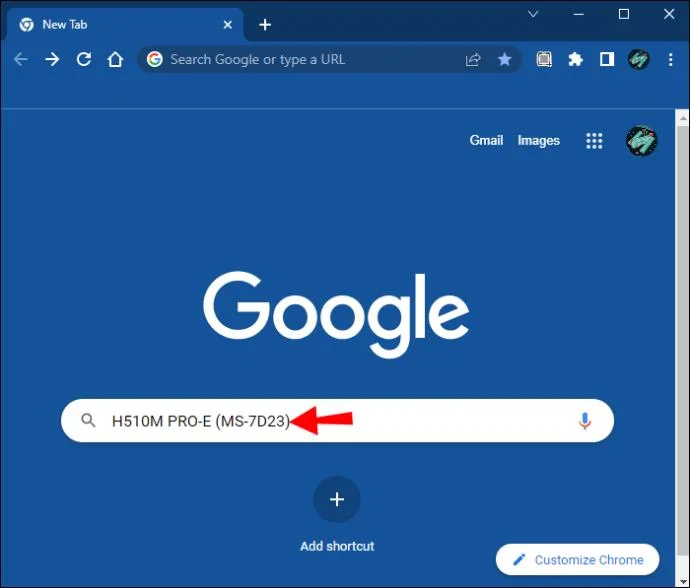Viewport: 690px width, 588px height.
Task: Open the Google apps grid
Action: click(594, 141)
